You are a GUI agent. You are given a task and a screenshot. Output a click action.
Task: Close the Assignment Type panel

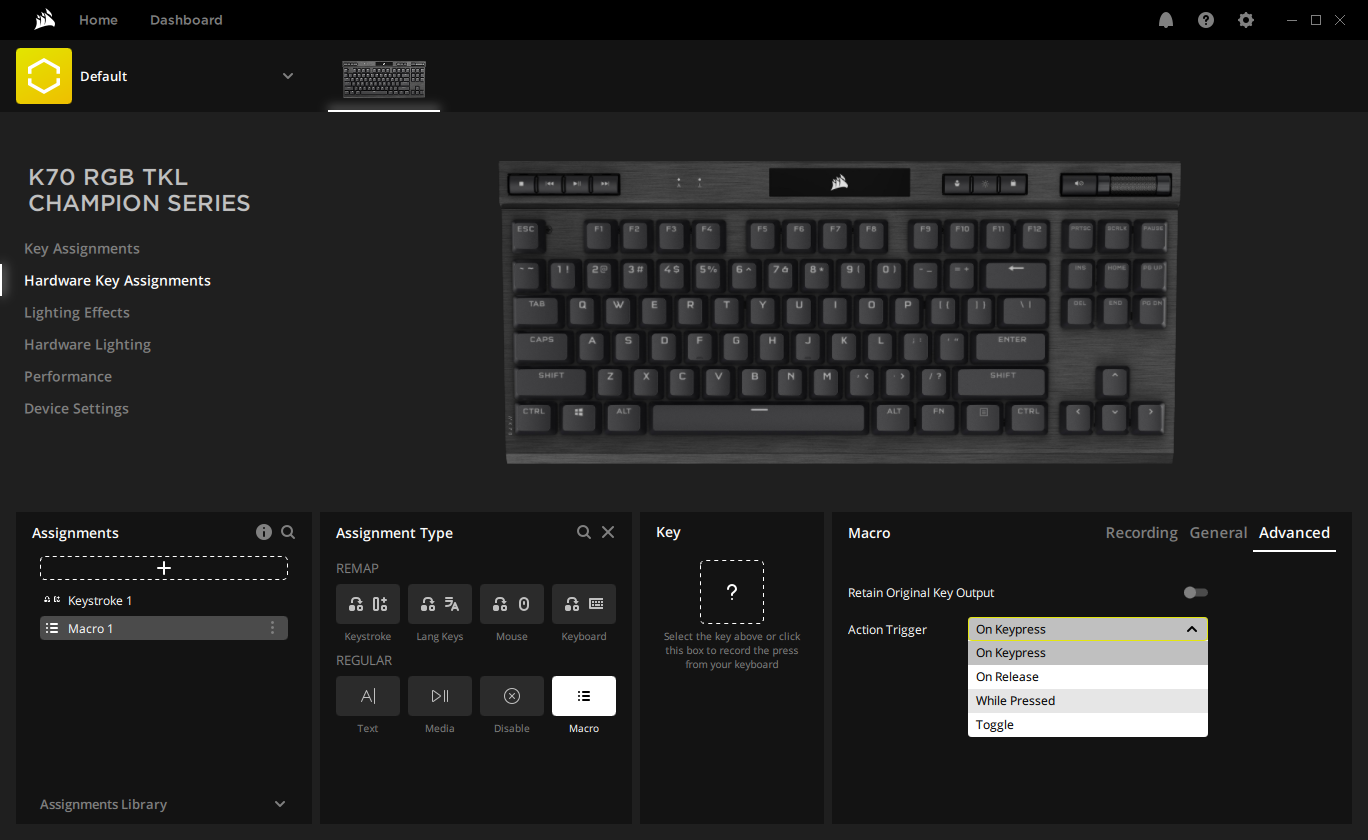tap(608, 532)
